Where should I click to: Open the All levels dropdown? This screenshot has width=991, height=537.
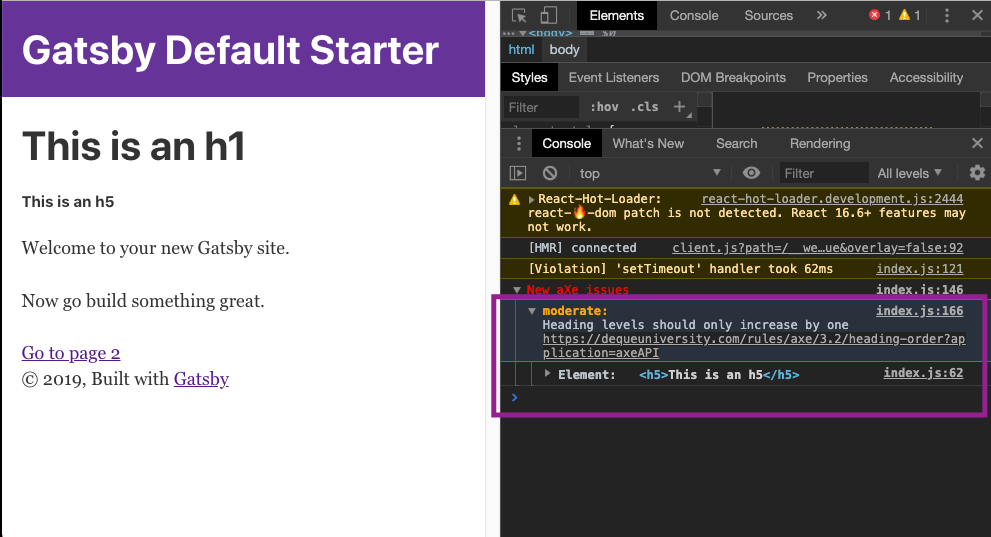coord(909,173)
